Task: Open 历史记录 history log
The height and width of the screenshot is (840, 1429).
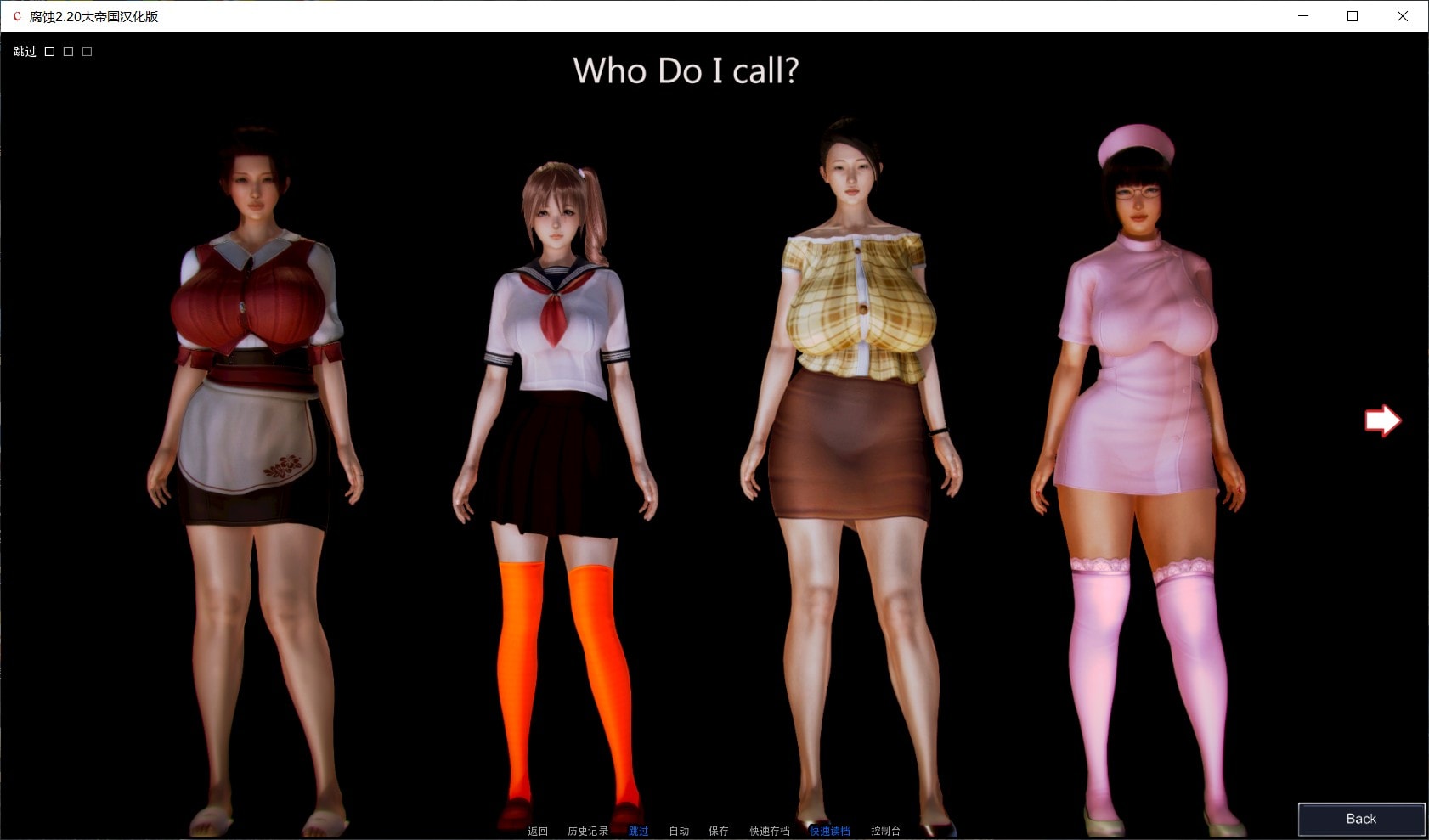Action: [x=588, y=831]
